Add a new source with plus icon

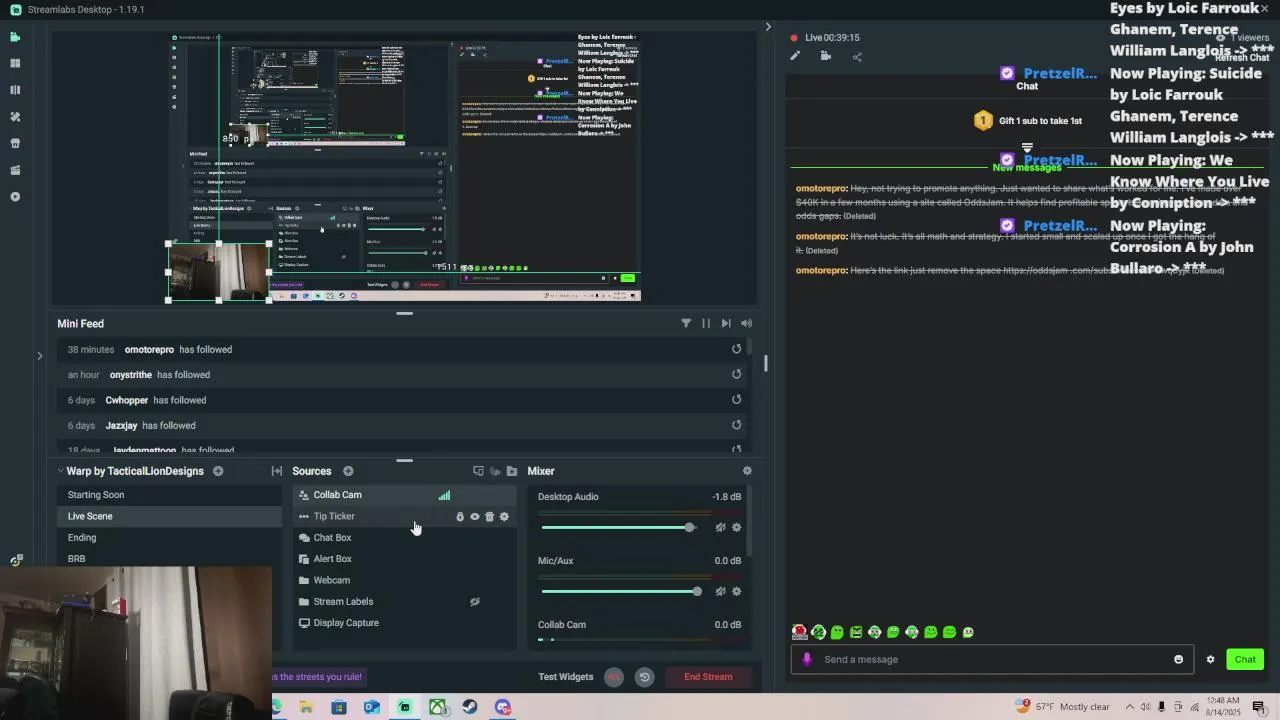click(348, 471)
